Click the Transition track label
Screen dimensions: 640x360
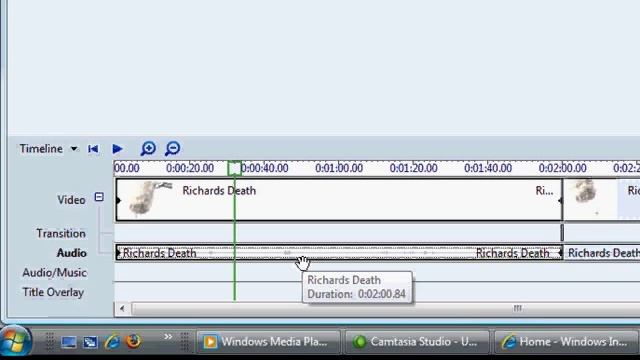[61, 233]
